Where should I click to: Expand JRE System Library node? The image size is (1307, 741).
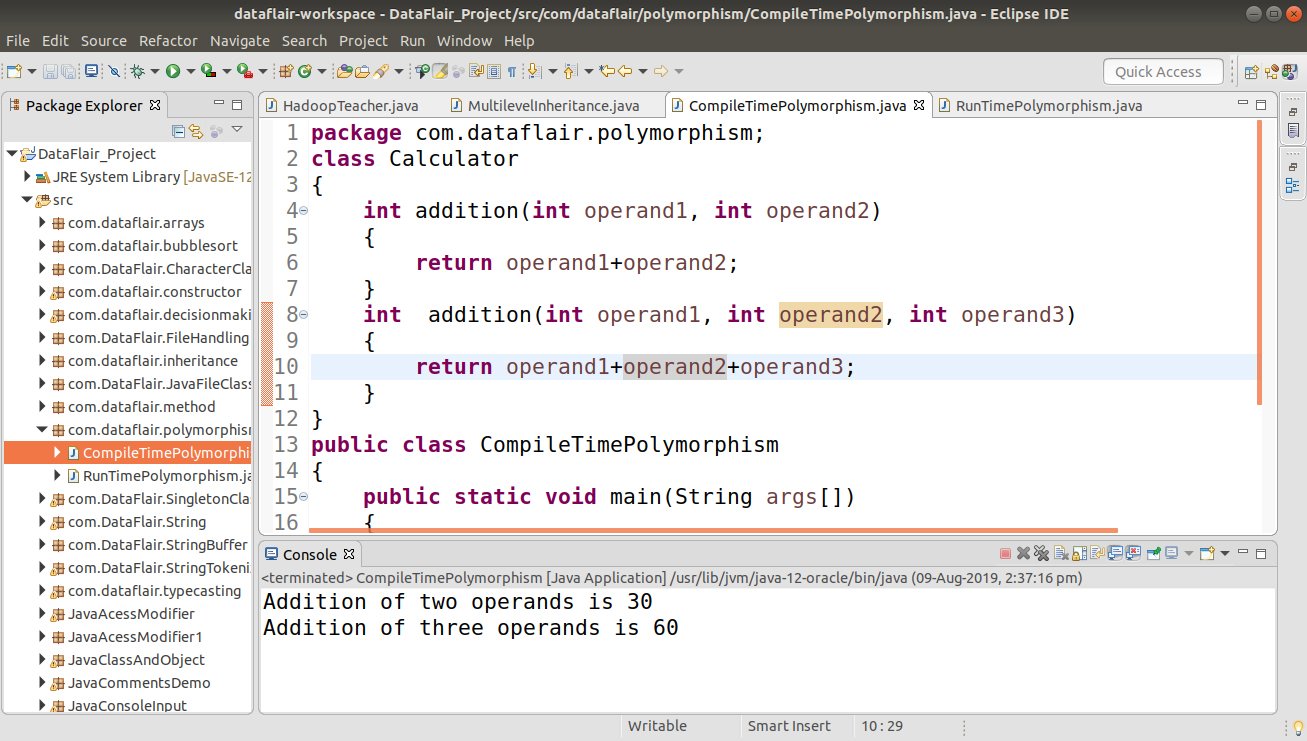click(x=27, y=177)
